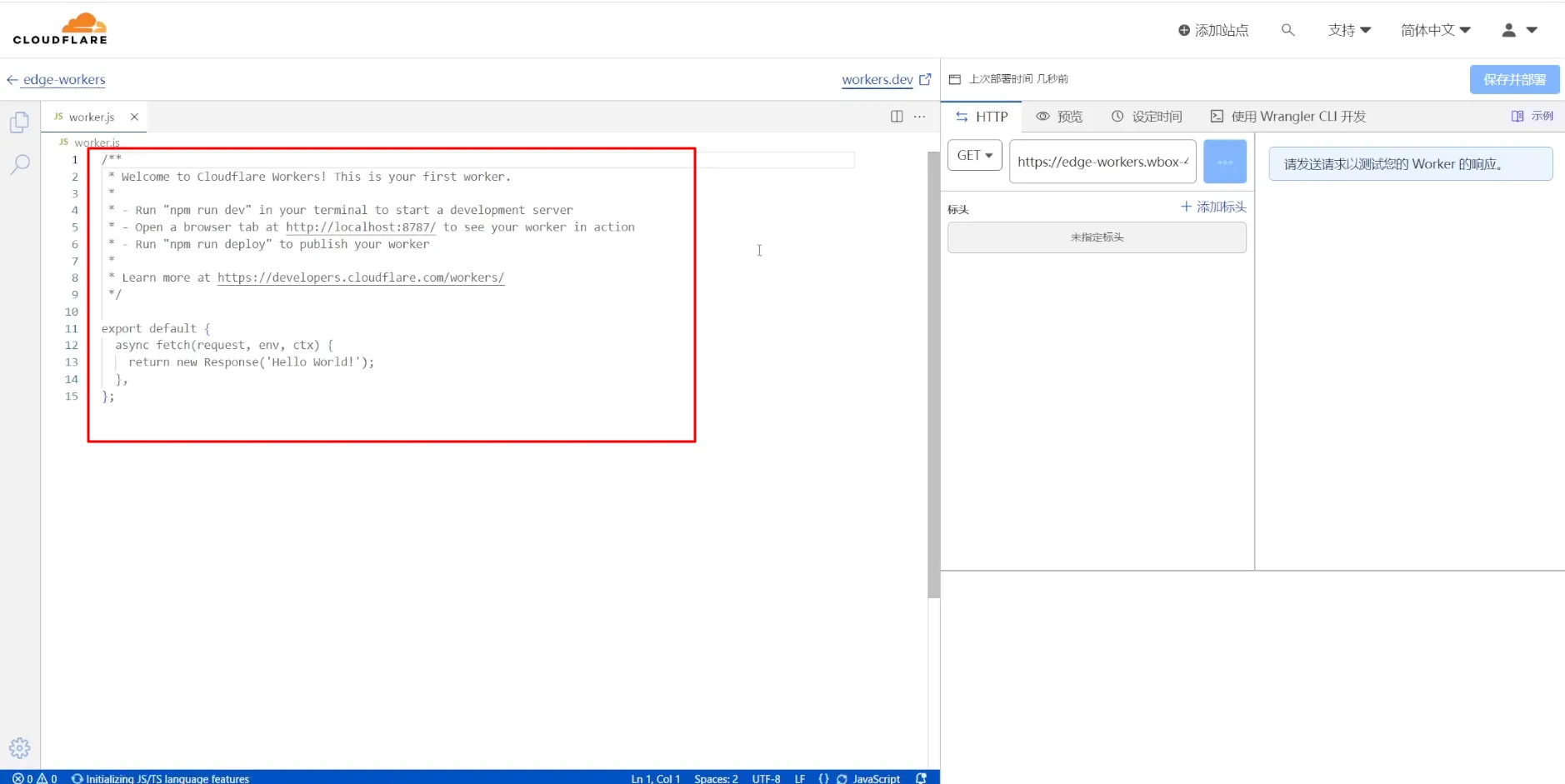Image resolution: width=1565 pixels, height=784 pixels.
Task: Click the 未指定标头 box
Action: (x=1097, y=237)
